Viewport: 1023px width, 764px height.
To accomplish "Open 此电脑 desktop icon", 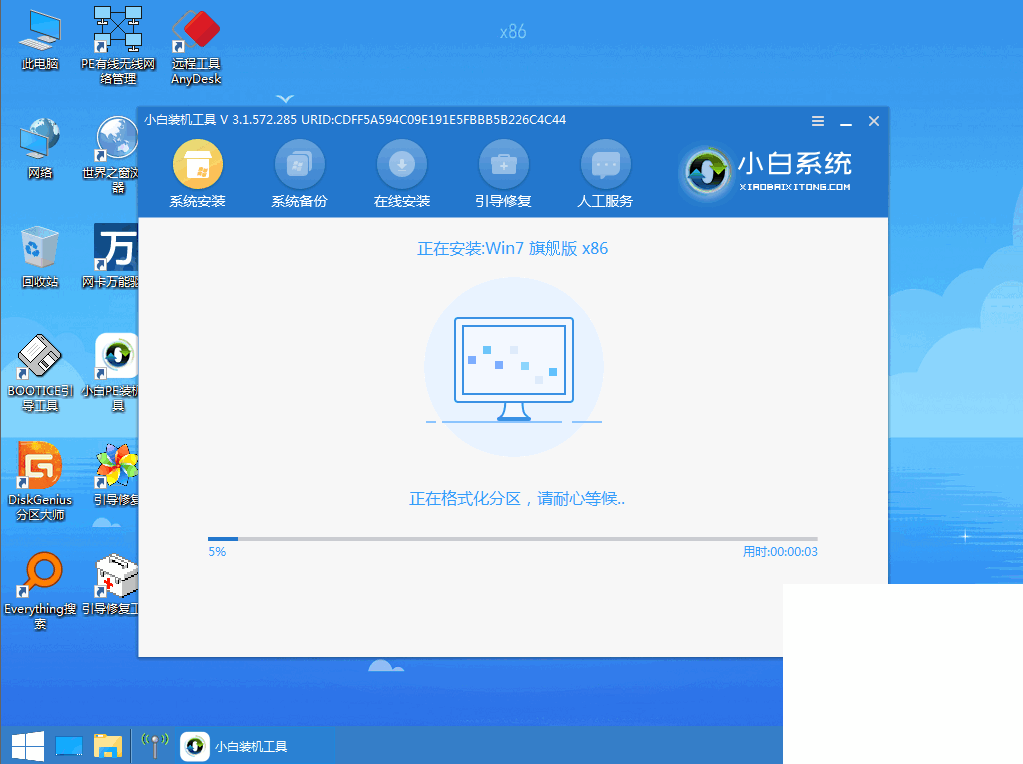I will coord(40,39).
